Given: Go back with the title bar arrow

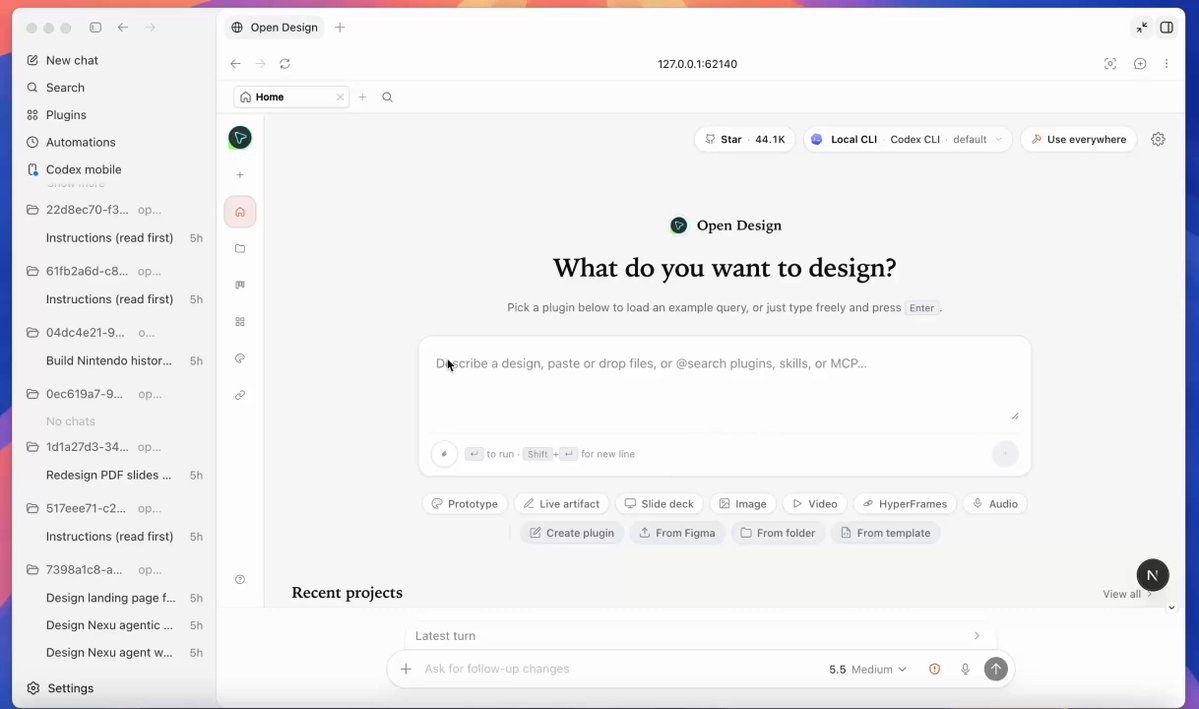Looking at the screenshot, I should [x=123, y=28].
